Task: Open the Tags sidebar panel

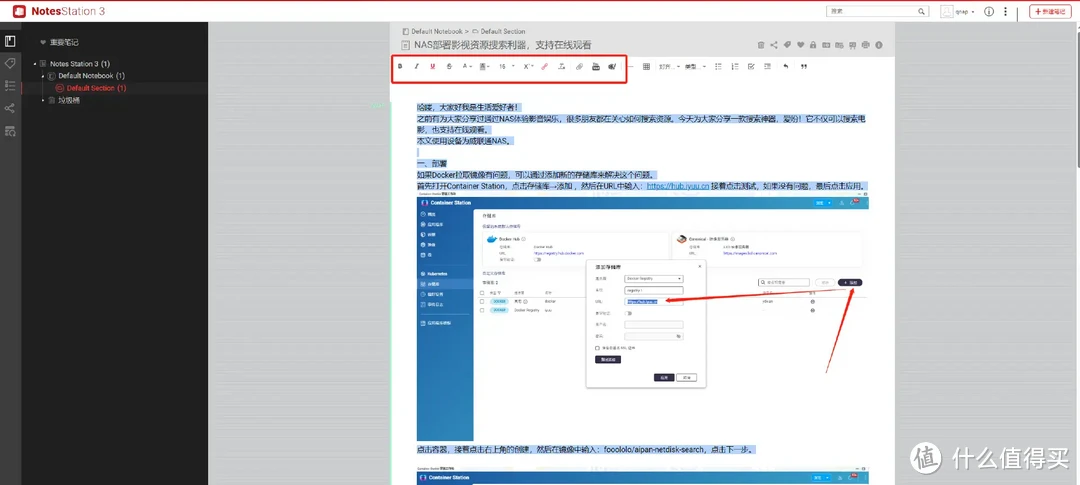Action: [10, 63]
